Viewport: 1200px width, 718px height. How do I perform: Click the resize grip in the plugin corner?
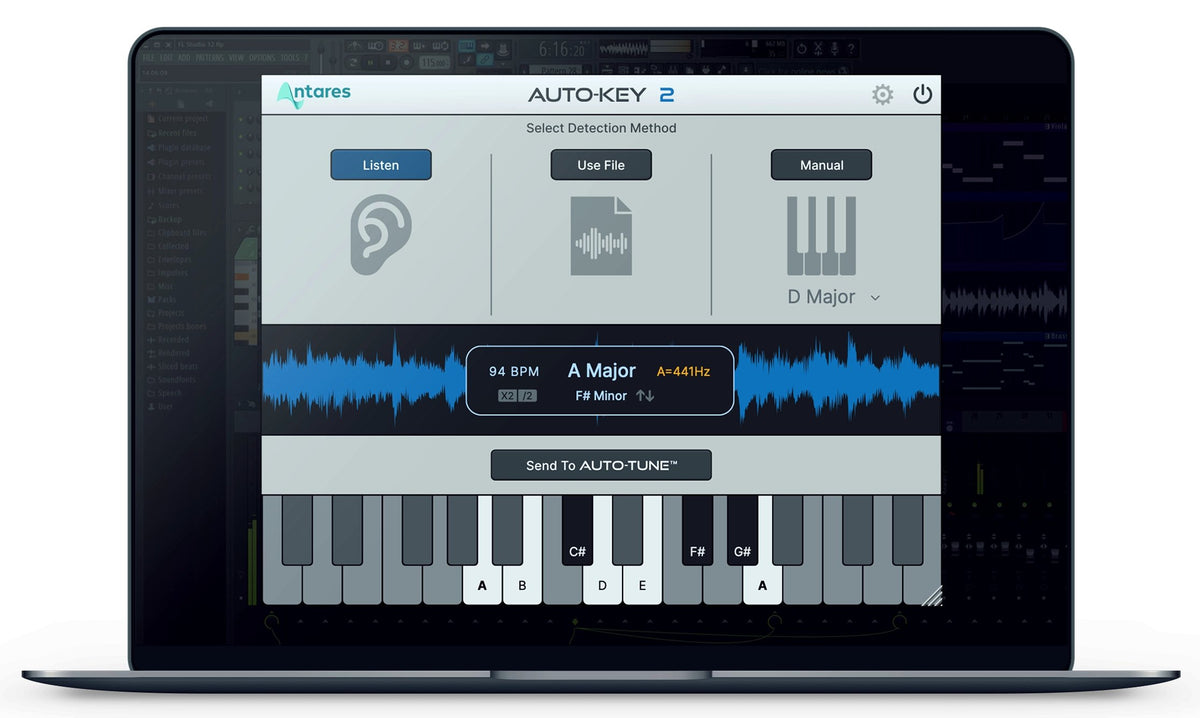tap(934, 596)
